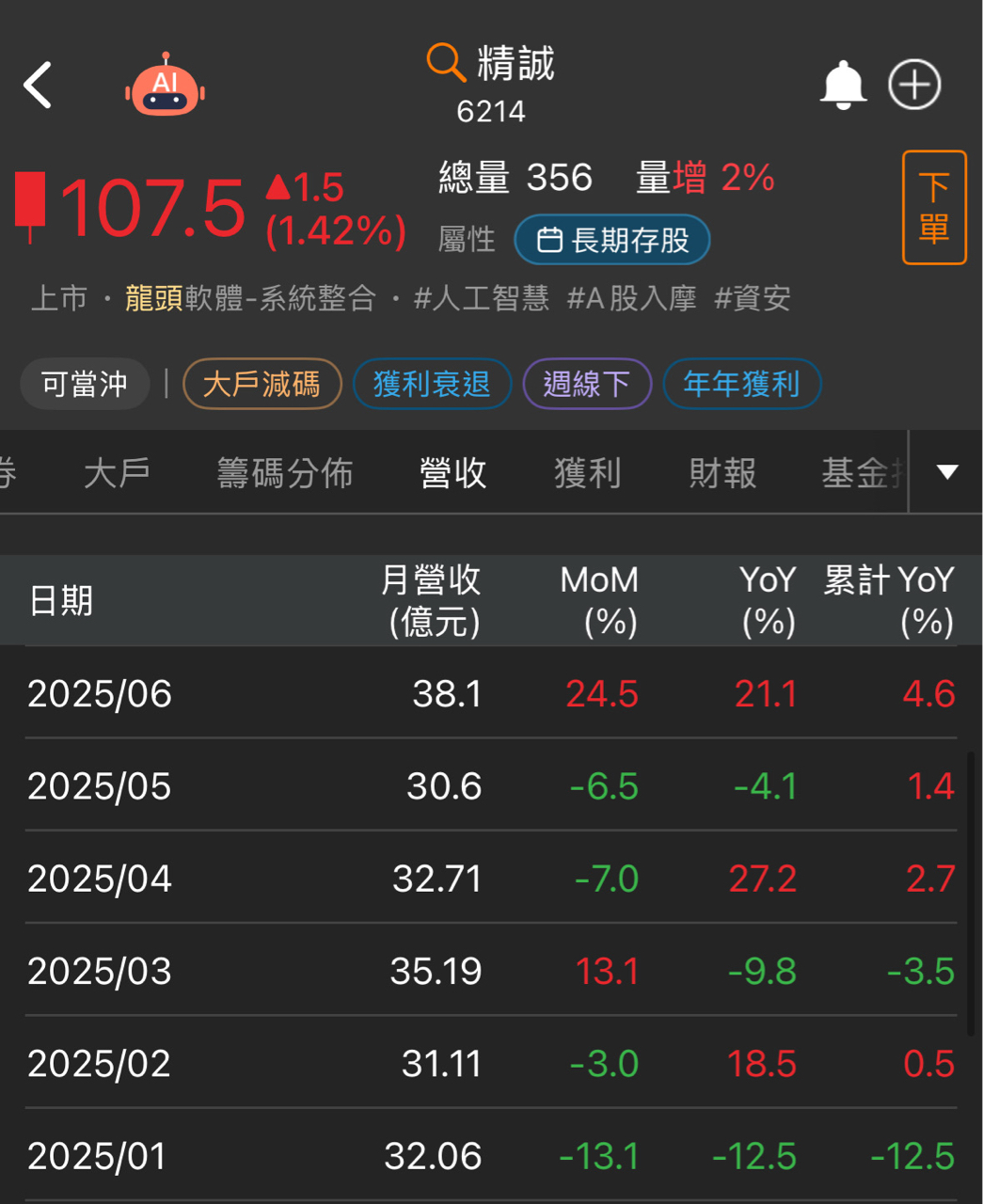Tap YoY value -9.8
This screenshot has width=983, height=1204.
click(763, 971)
